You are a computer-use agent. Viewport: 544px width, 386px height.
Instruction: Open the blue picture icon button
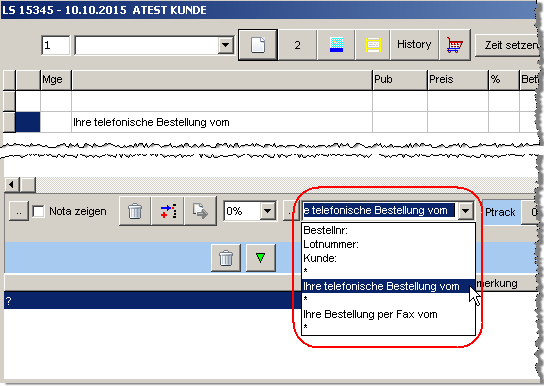(336, 45)
